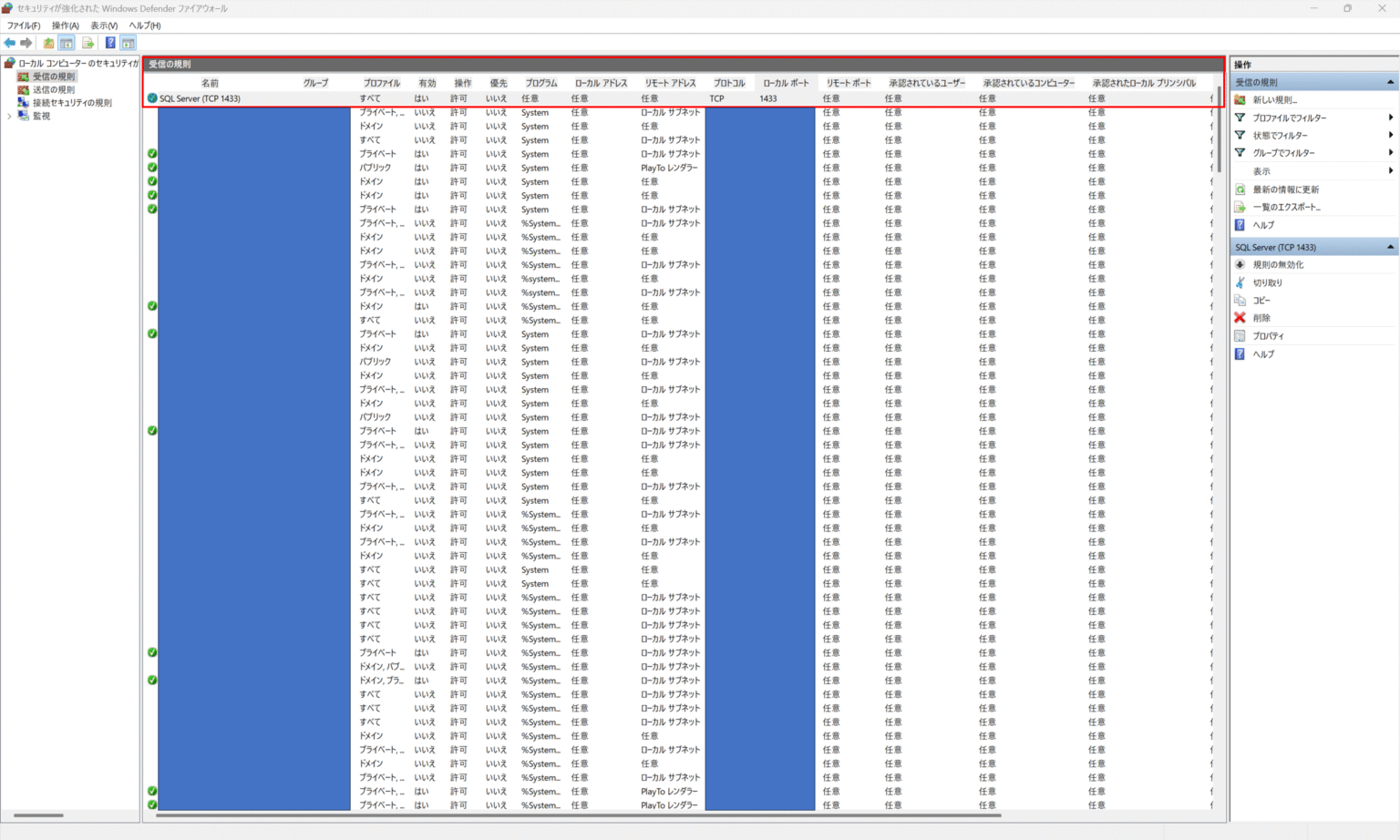Image resolution: width=1400 pixels, height=840 pixels.
Task: Create a new rule via 新しい規則 icon
Action: pyautogui.click(x=1274, y=99)
